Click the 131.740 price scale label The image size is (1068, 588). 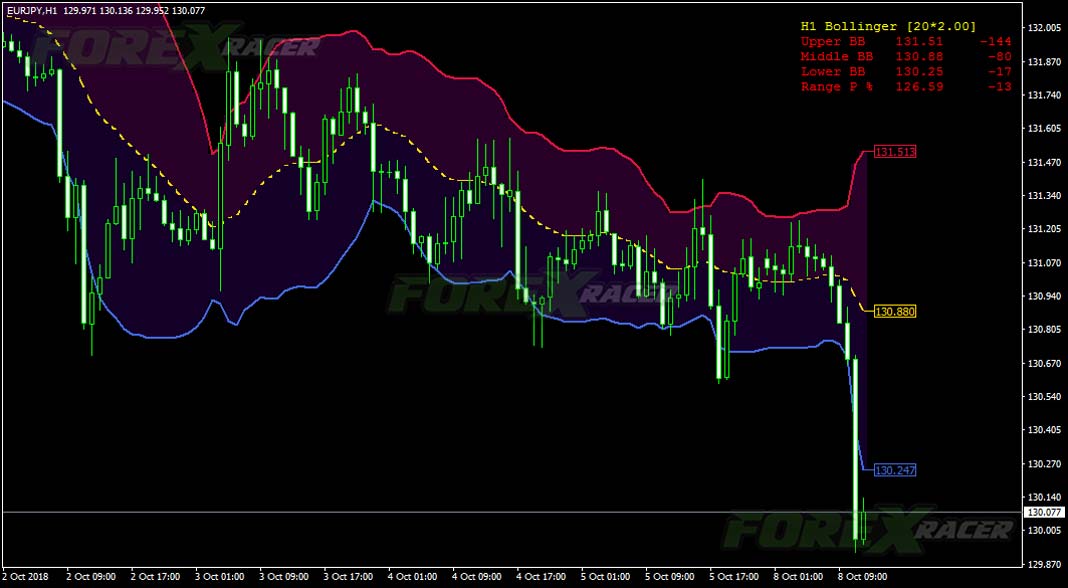1043,95
